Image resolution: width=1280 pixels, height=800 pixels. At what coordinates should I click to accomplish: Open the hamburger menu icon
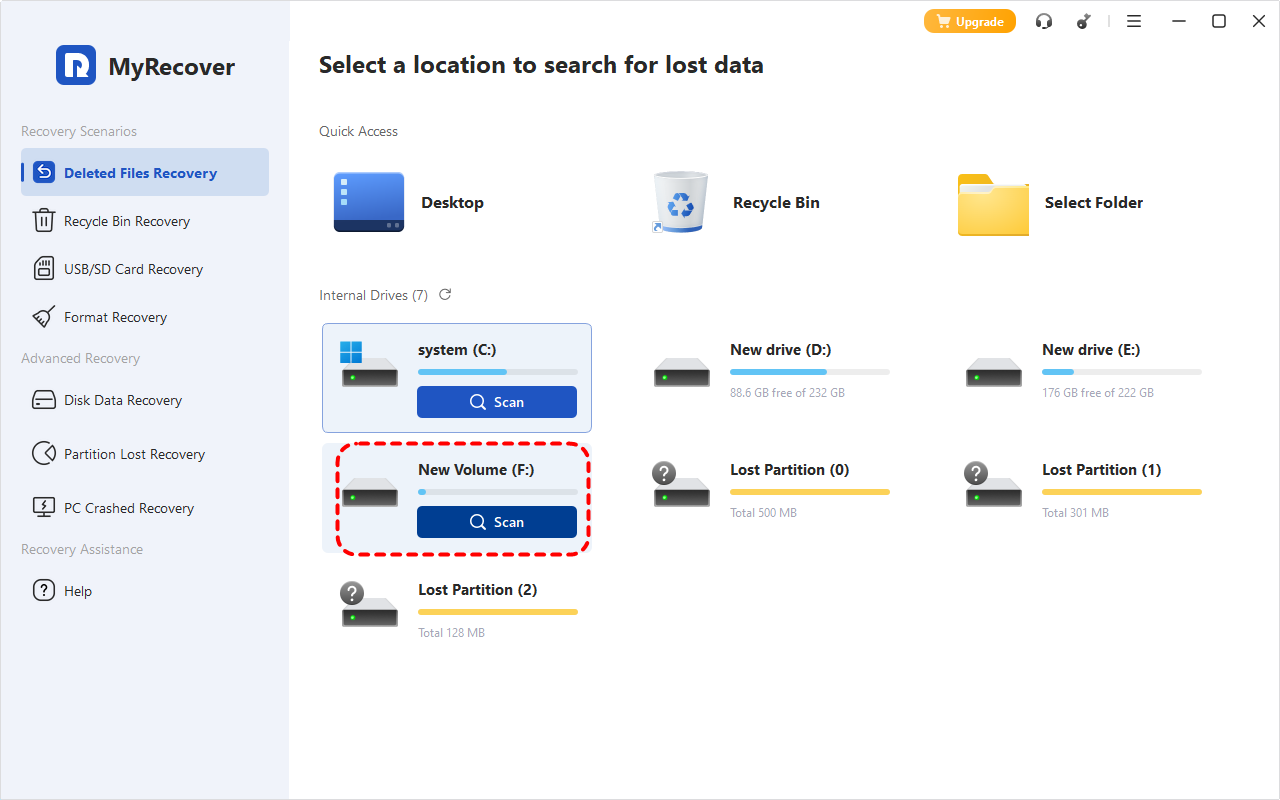coord(1134,21)
